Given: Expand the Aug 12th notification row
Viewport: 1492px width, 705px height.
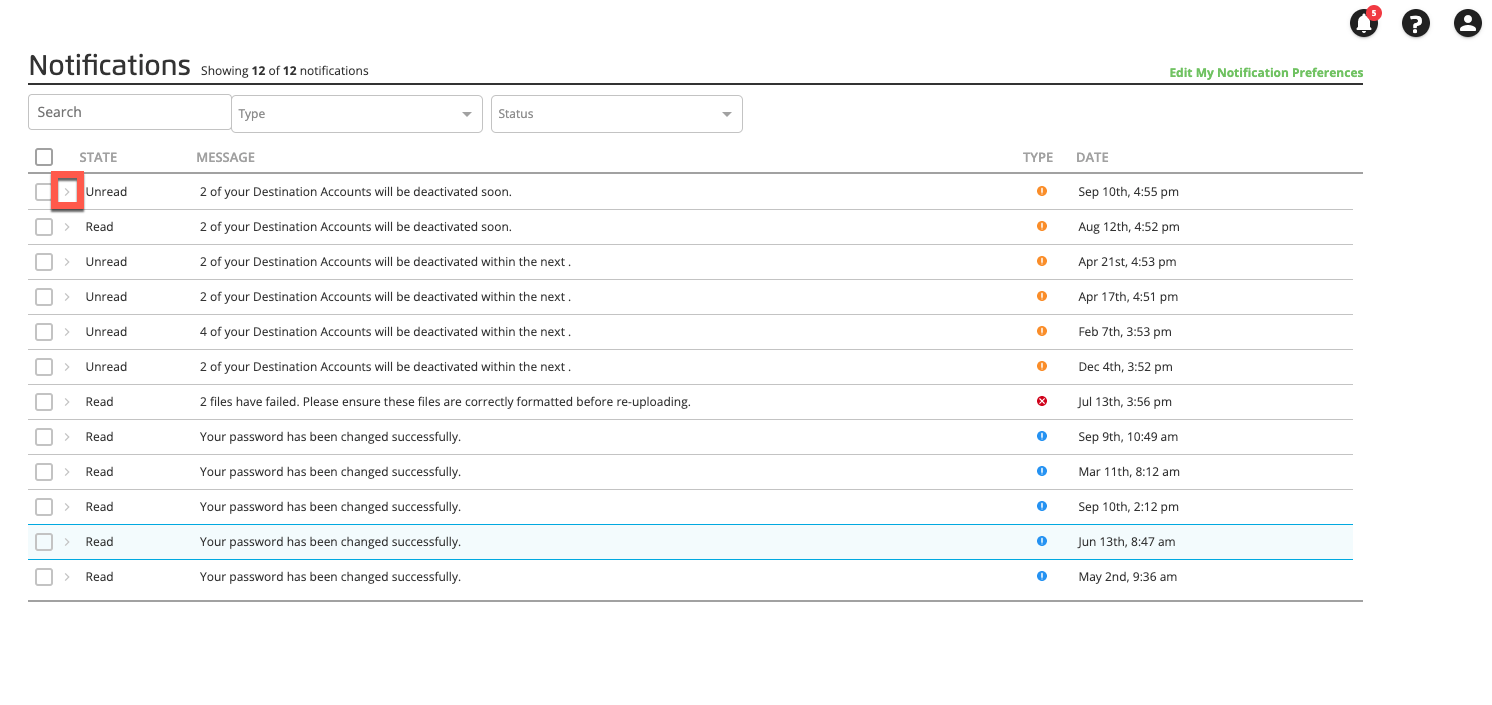Looking at the screenshot, I should pyautogui.click(x=67, y=227).
